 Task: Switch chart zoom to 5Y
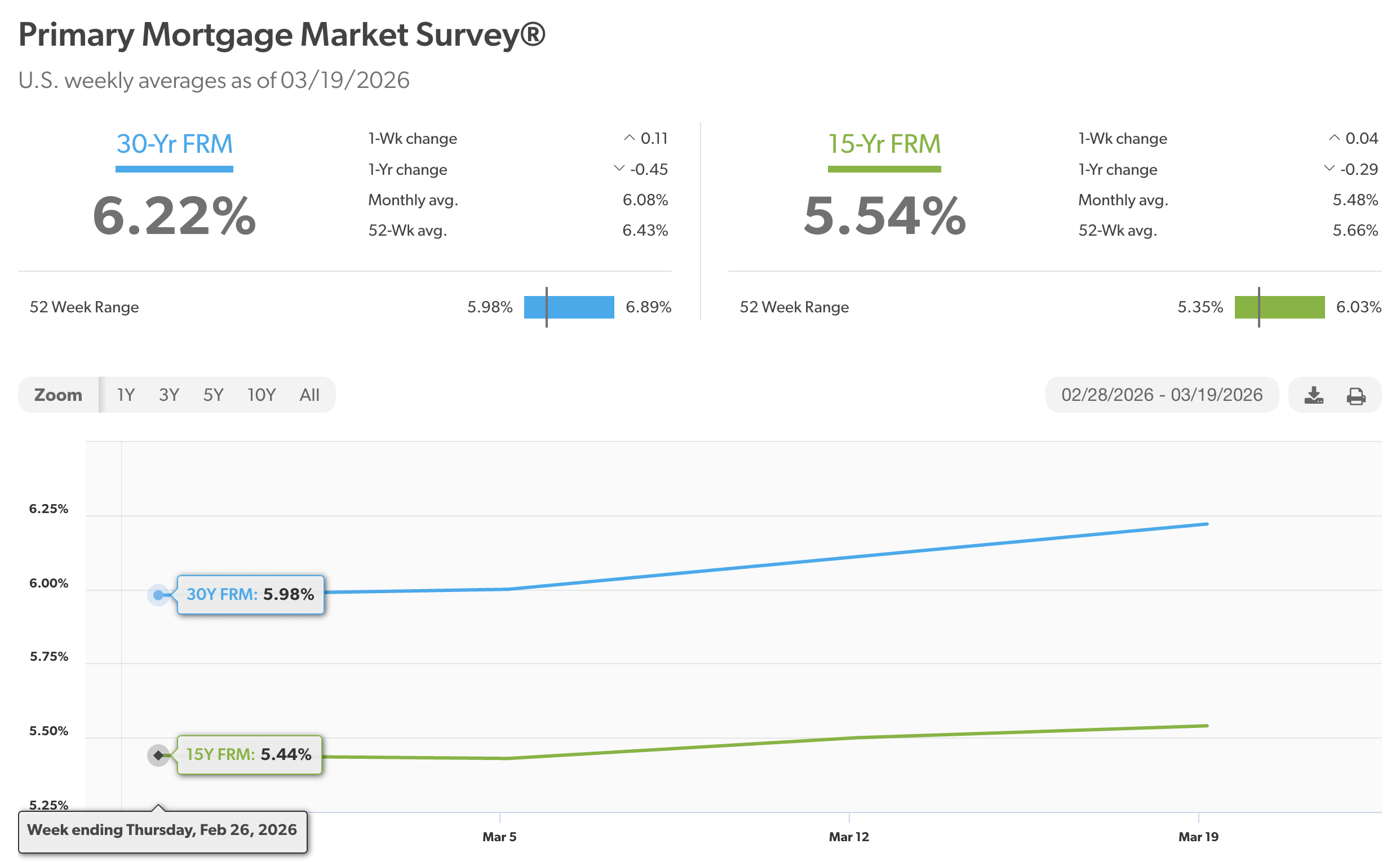click(x=213, y=395)
